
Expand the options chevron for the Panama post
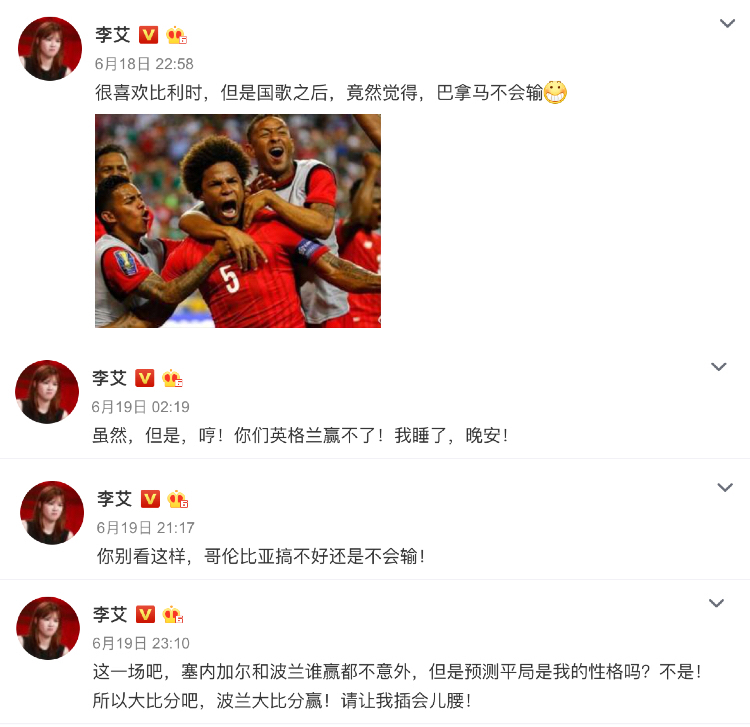pos(727,23)
